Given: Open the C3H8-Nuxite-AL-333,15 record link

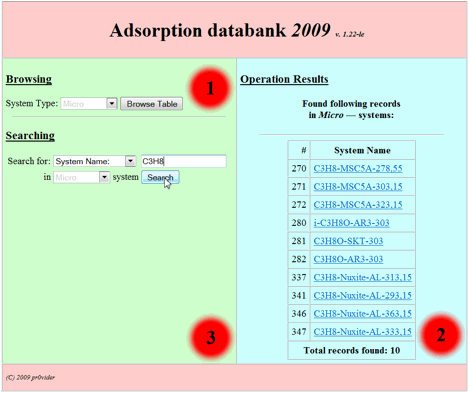Looking at the screenshot, I should (x=363, y=332).
